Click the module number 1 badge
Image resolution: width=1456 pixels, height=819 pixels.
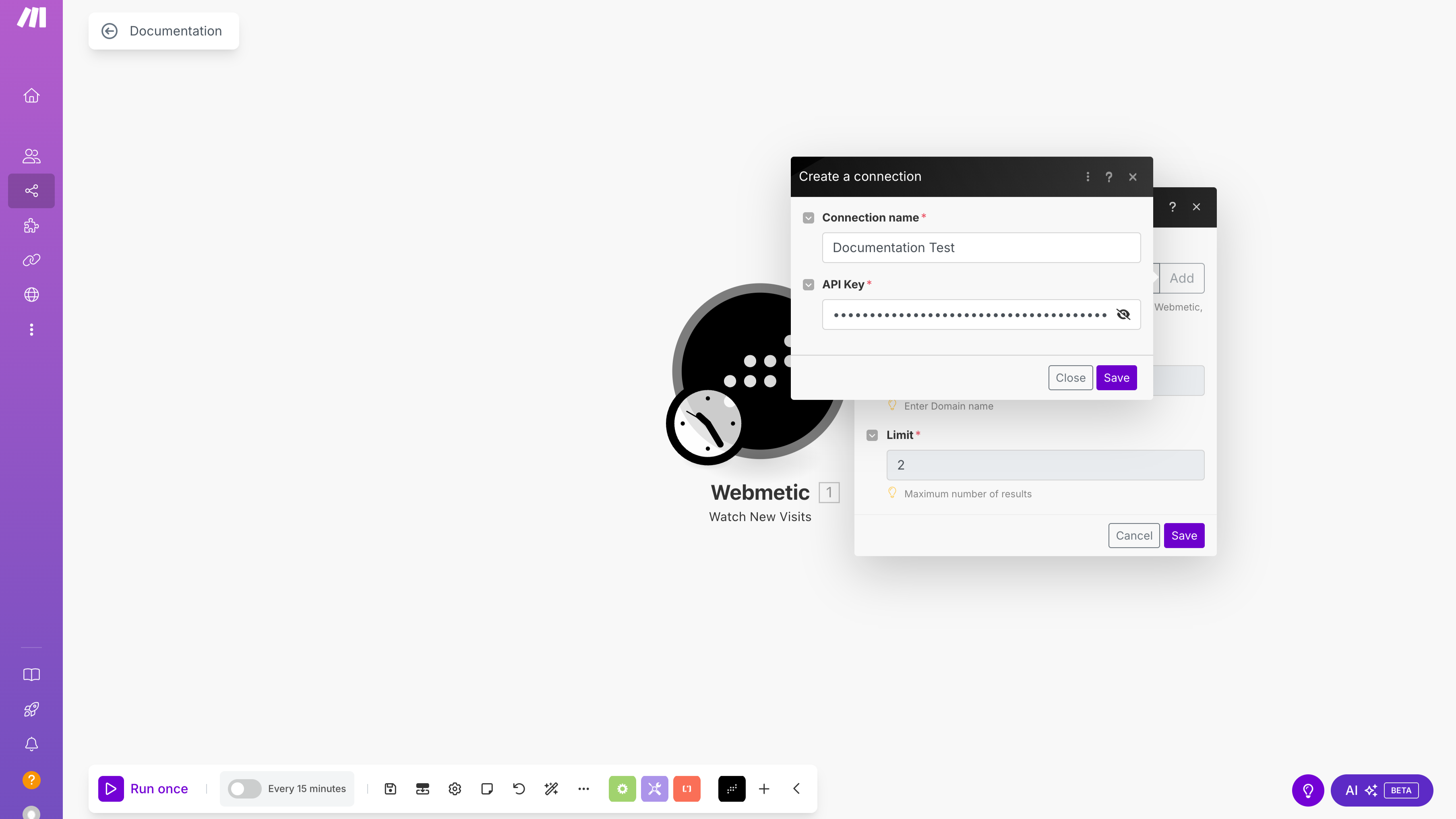(x=829, y=492)
